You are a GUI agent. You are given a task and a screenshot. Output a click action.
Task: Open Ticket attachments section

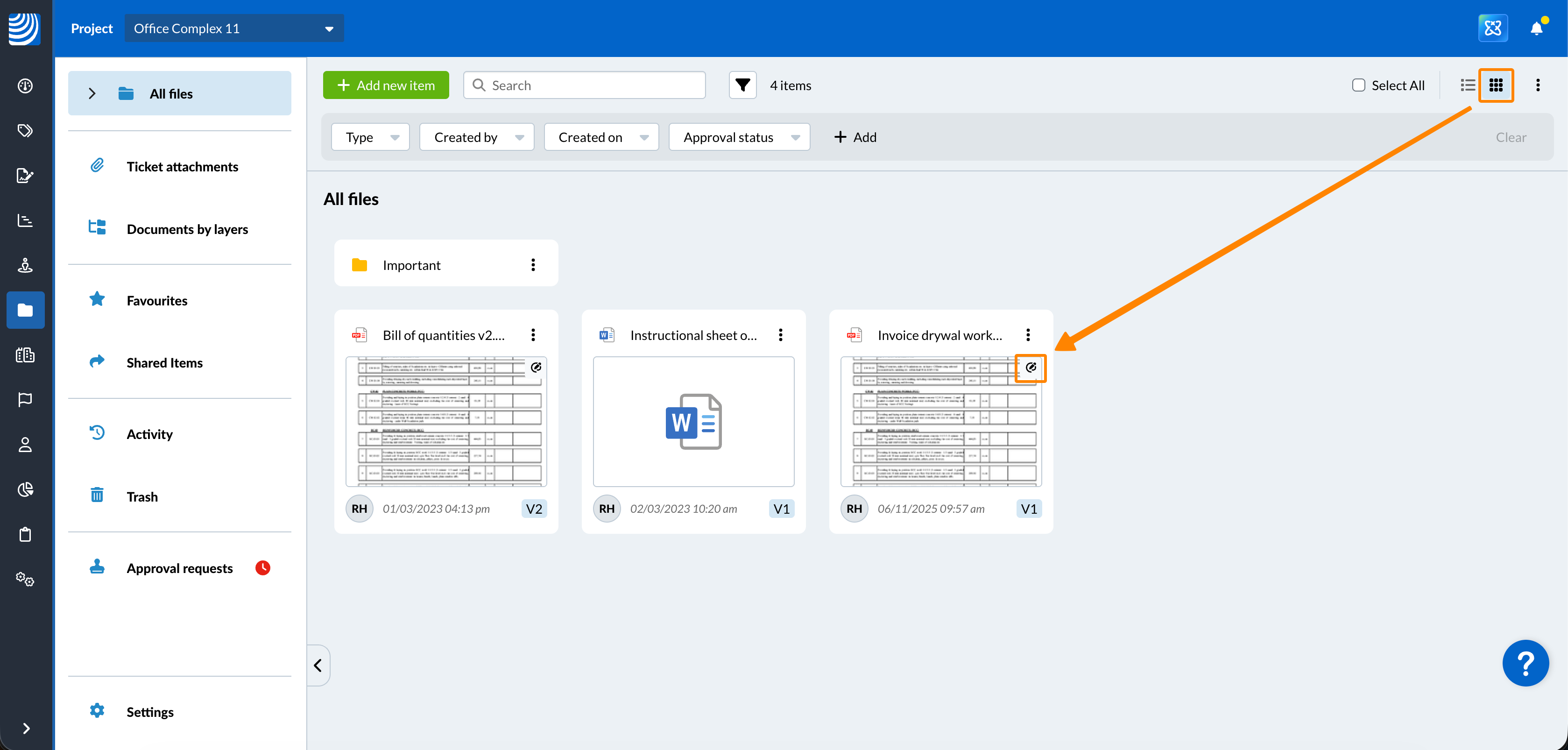pos(182,167)
